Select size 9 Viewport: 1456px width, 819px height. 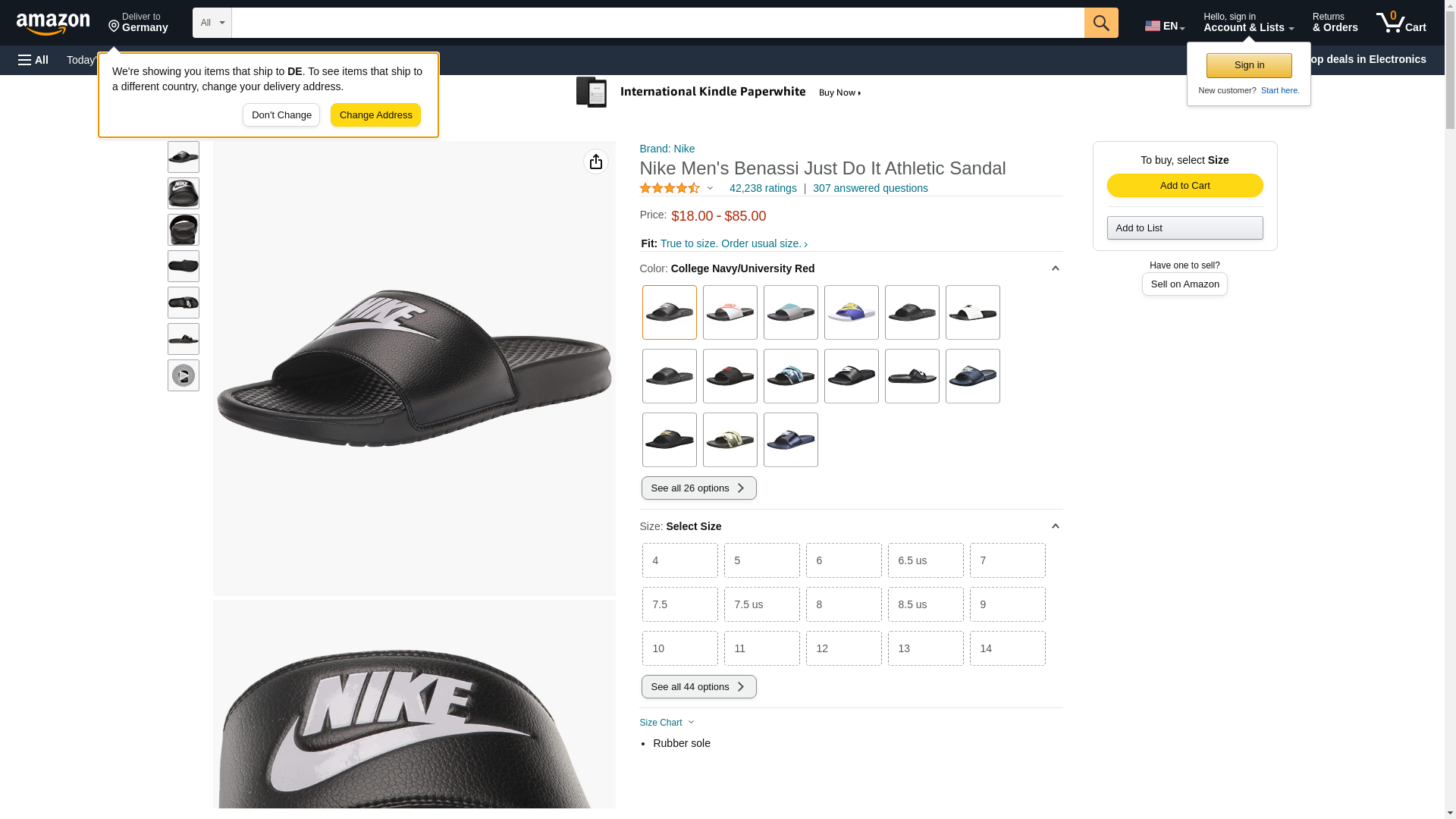1007,604
